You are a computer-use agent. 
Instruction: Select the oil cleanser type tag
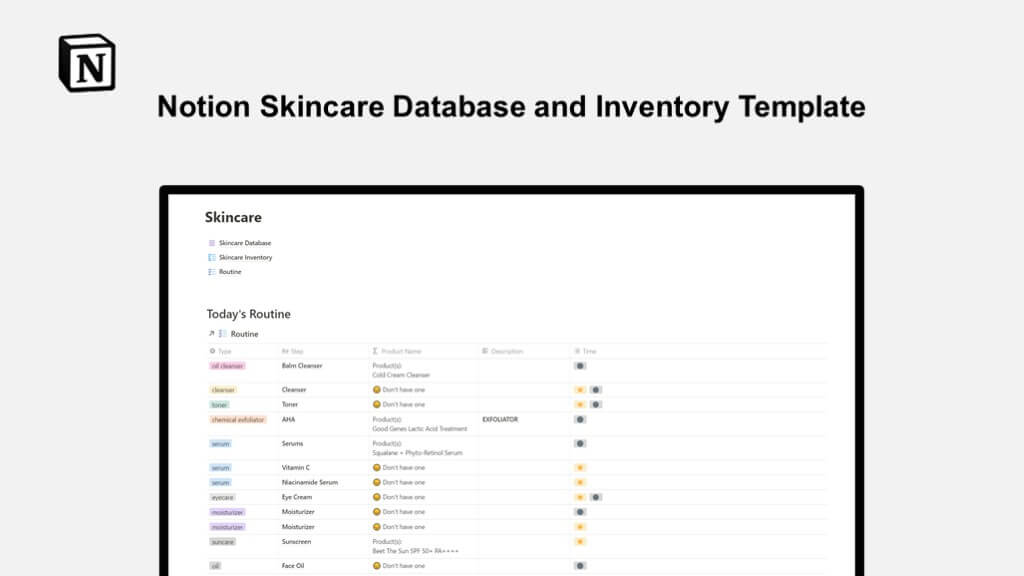[x=227, y=366]
